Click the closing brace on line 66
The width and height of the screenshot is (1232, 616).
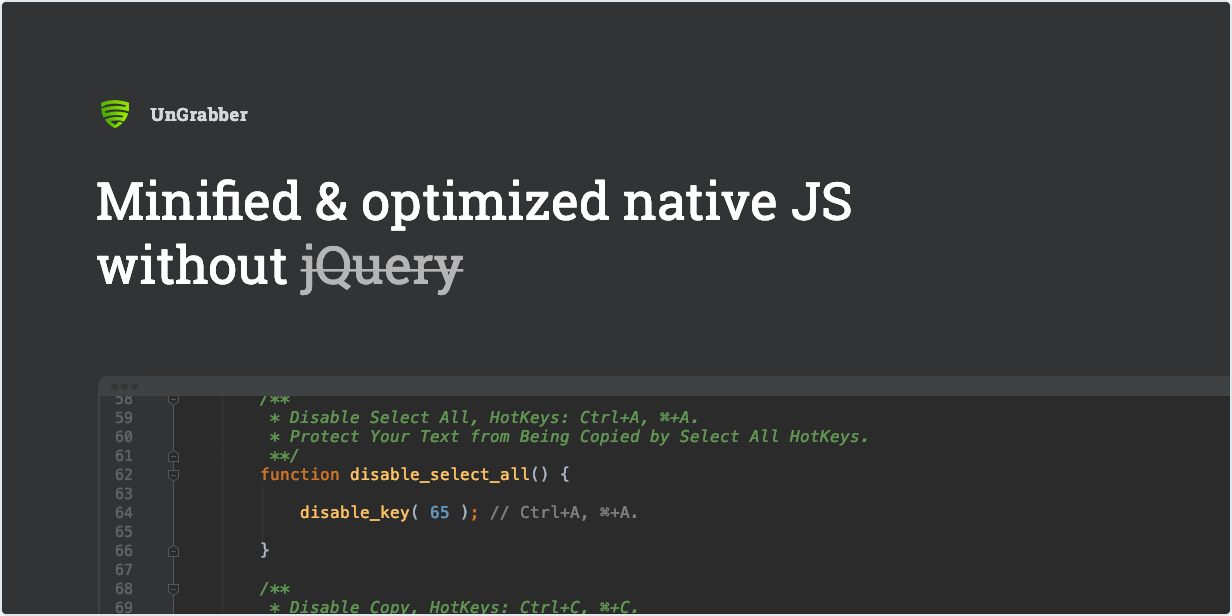tap(265, 551)
